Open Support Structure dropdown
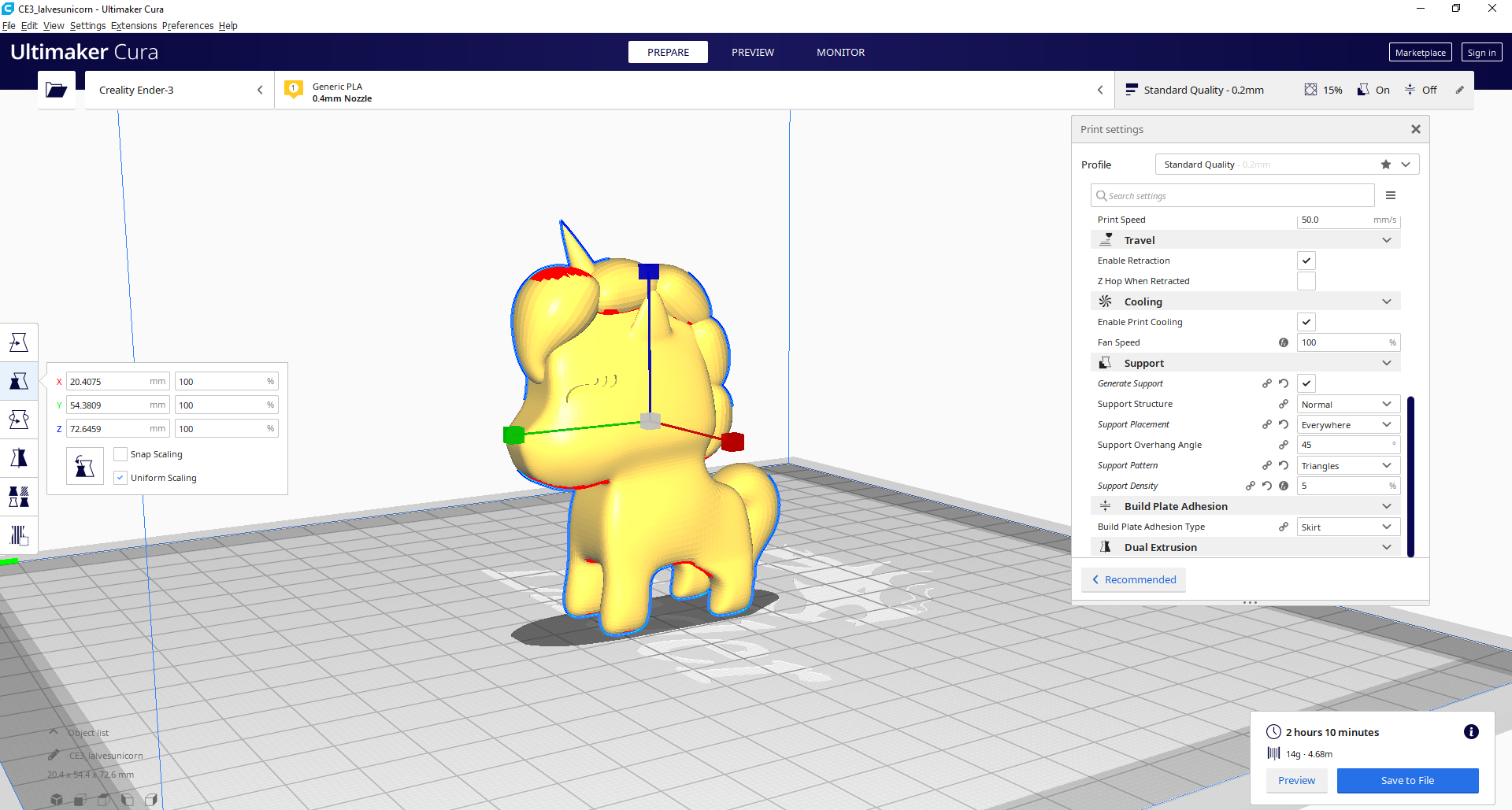Screen dimensions: 1512x810 (1349, 404)
